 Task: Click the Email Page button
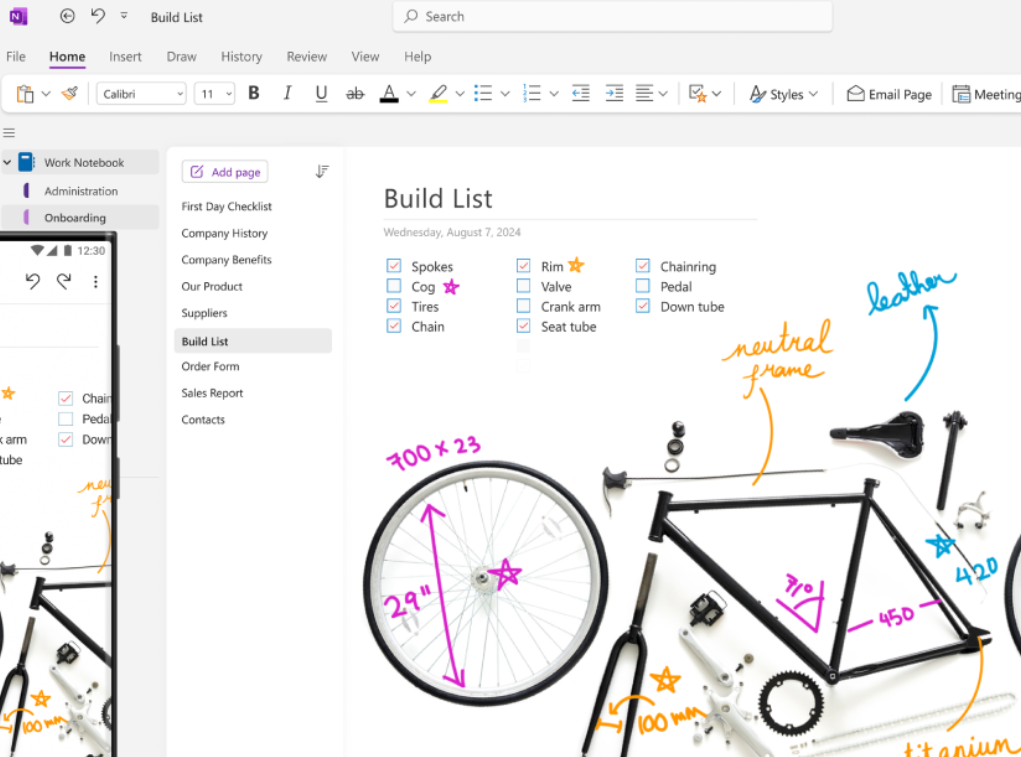click(x=889, y=94)
